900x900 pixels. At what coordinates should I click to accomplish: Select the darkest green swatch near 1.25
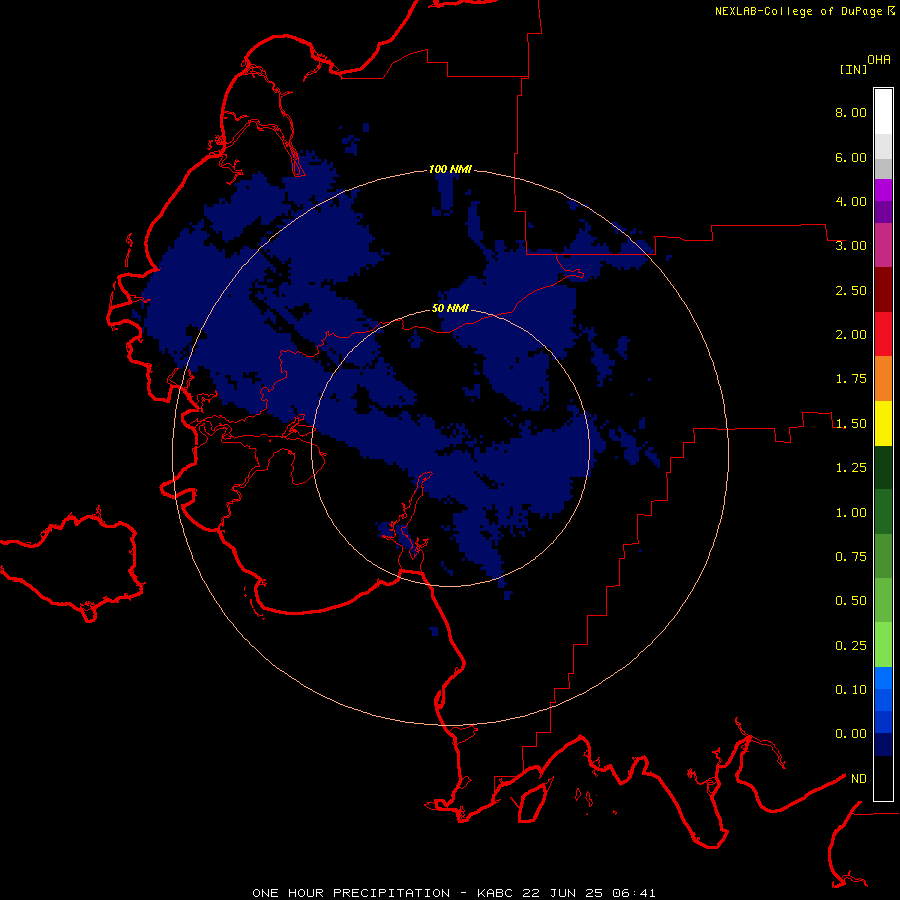tap(883, 468)
